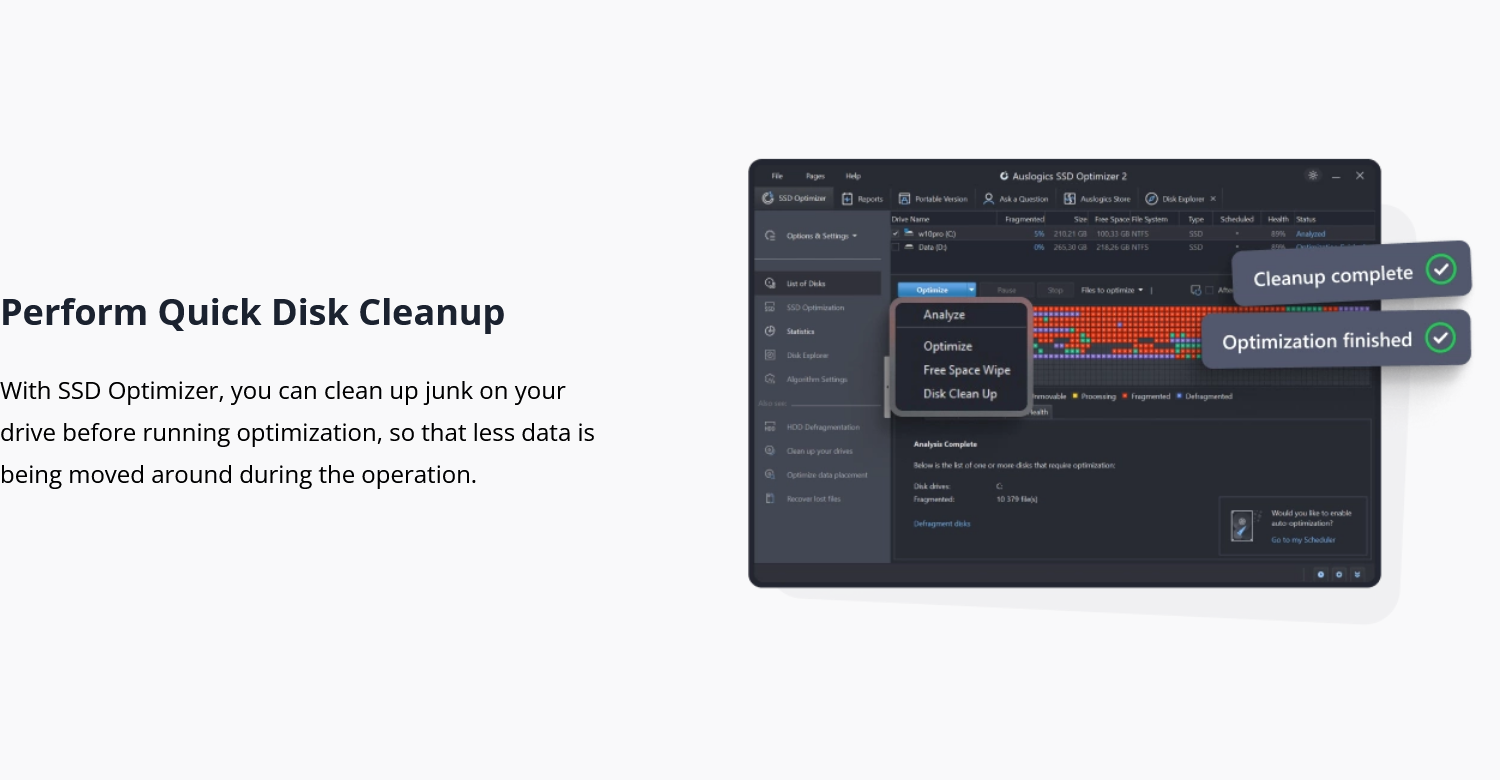The width and height of the screenshot is (1500, 780).
Task: Click the Pause button
Action: coord(1007,290)
